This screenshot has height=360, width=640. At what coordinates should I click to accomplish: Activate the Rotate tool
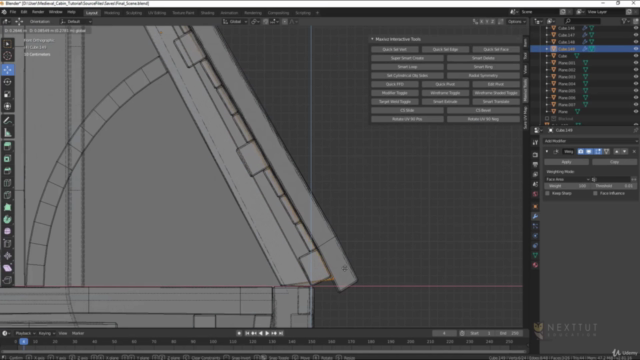coord(7,82)
